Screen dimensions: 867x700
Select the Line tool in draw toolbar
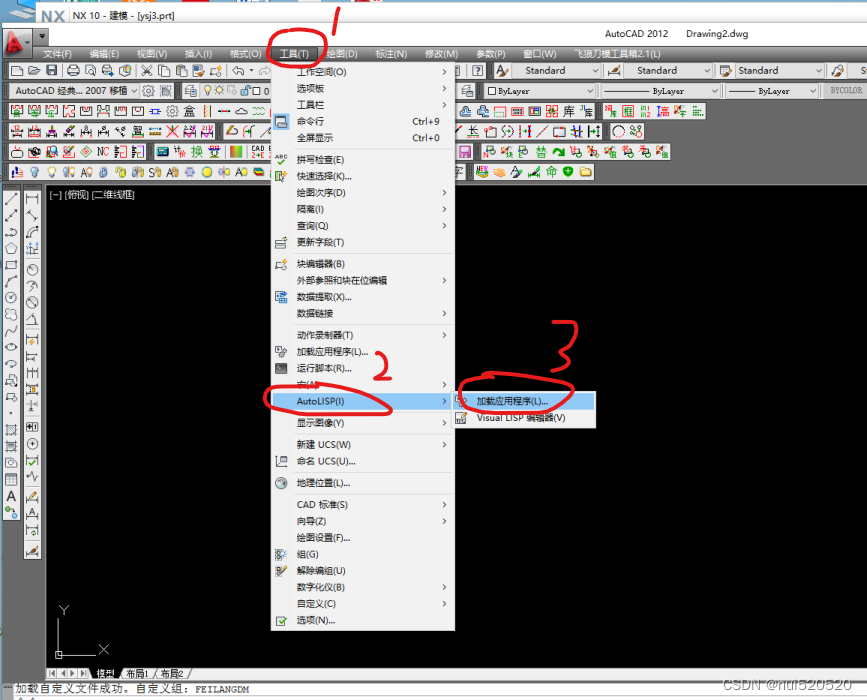point(11,198)
